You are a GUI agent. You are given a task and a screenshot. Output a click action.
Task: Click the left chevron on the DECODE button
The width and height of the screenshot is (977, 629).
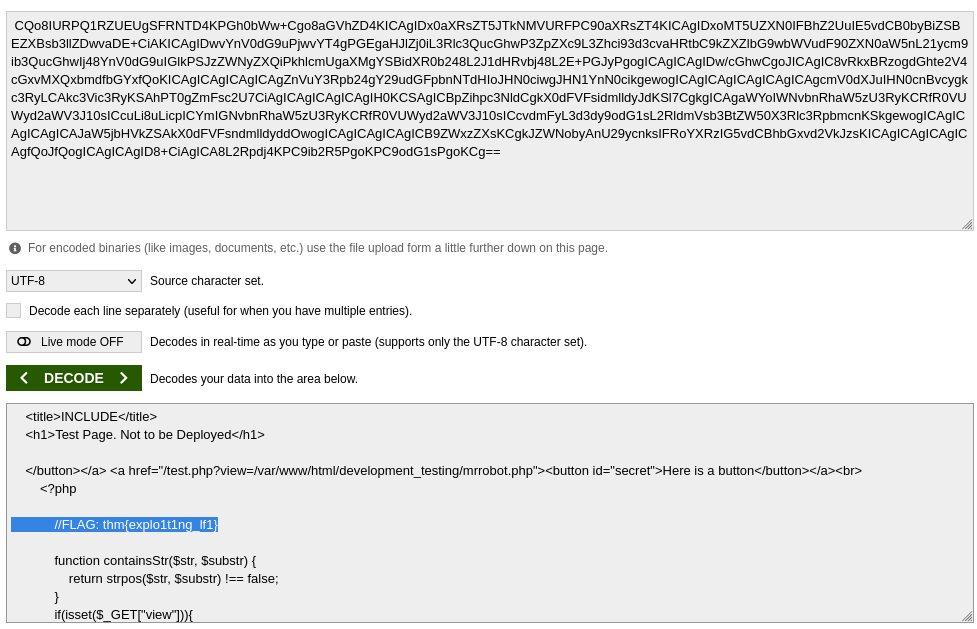(x=24, y=378)
